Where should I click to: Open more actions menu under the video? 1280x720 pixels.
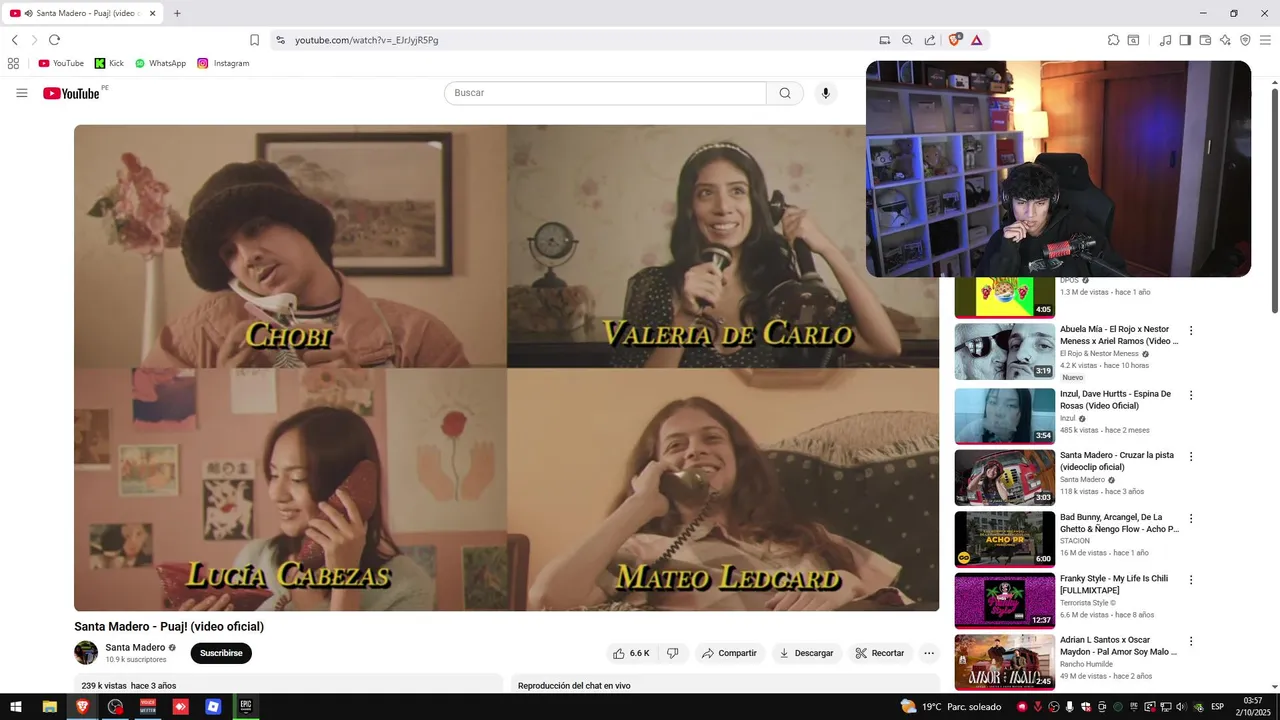pyautogui.click(x=929, y=653)
